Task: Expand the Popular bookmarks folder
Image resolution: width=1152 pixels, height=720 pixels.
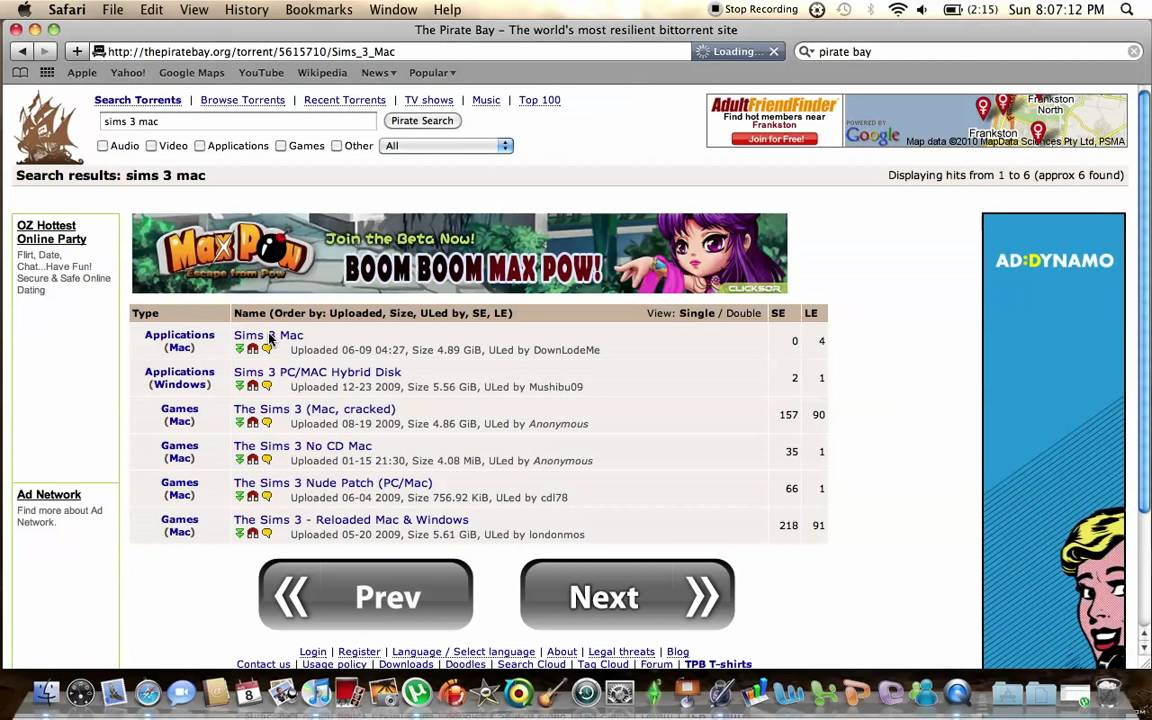Action: (432, 73)
